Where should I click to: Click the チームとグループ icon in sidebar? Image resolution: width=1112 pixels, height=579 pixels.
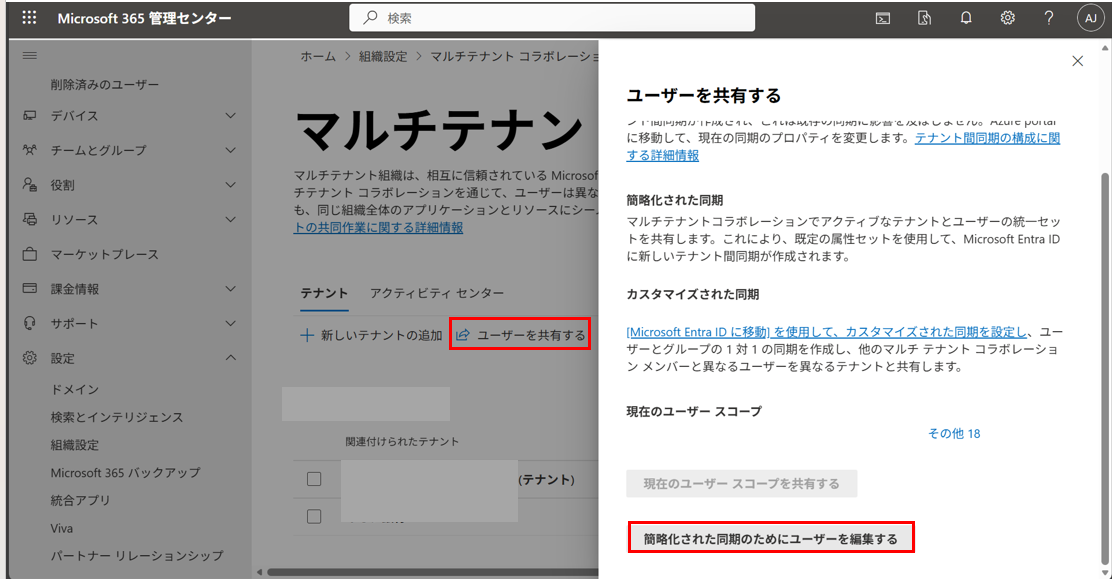click(x=30, y=150)
